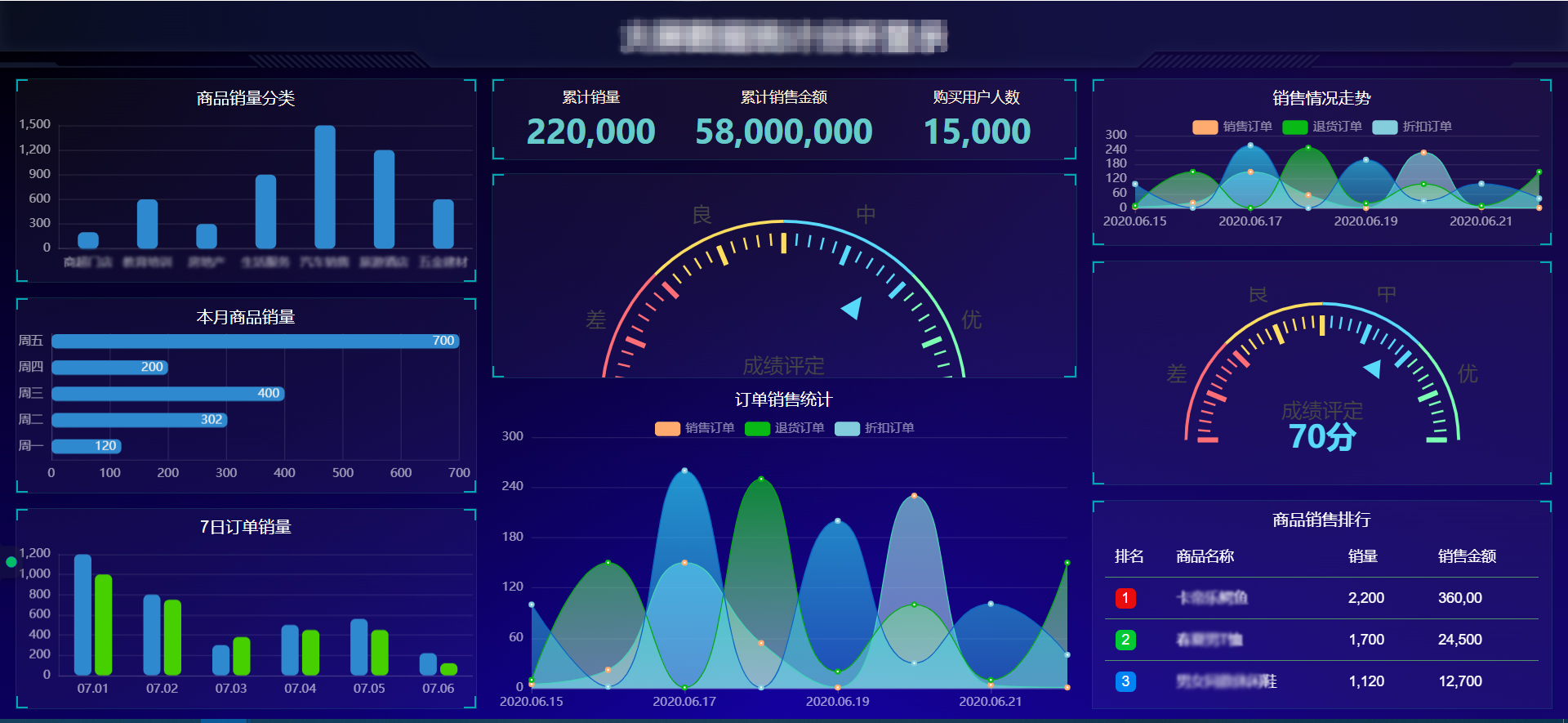Click the 1,700 sales cell in rank 2 row
The width and height of the screenshot is (1568, 723).
[1366, 640]
